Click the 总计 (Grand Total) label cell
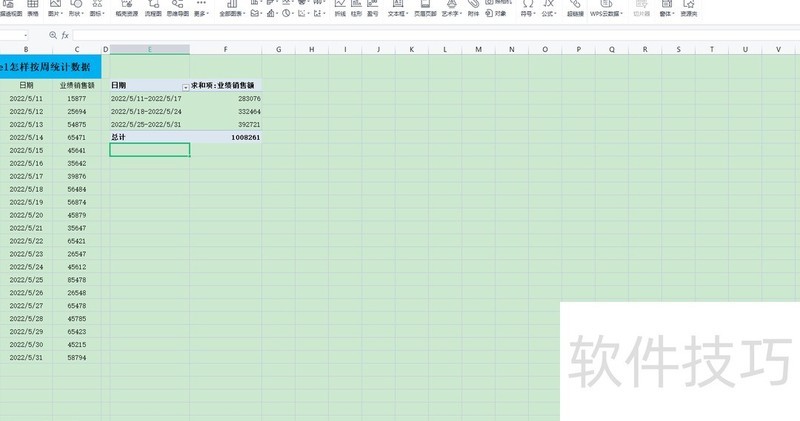800x421 pixels. [149, 137]
